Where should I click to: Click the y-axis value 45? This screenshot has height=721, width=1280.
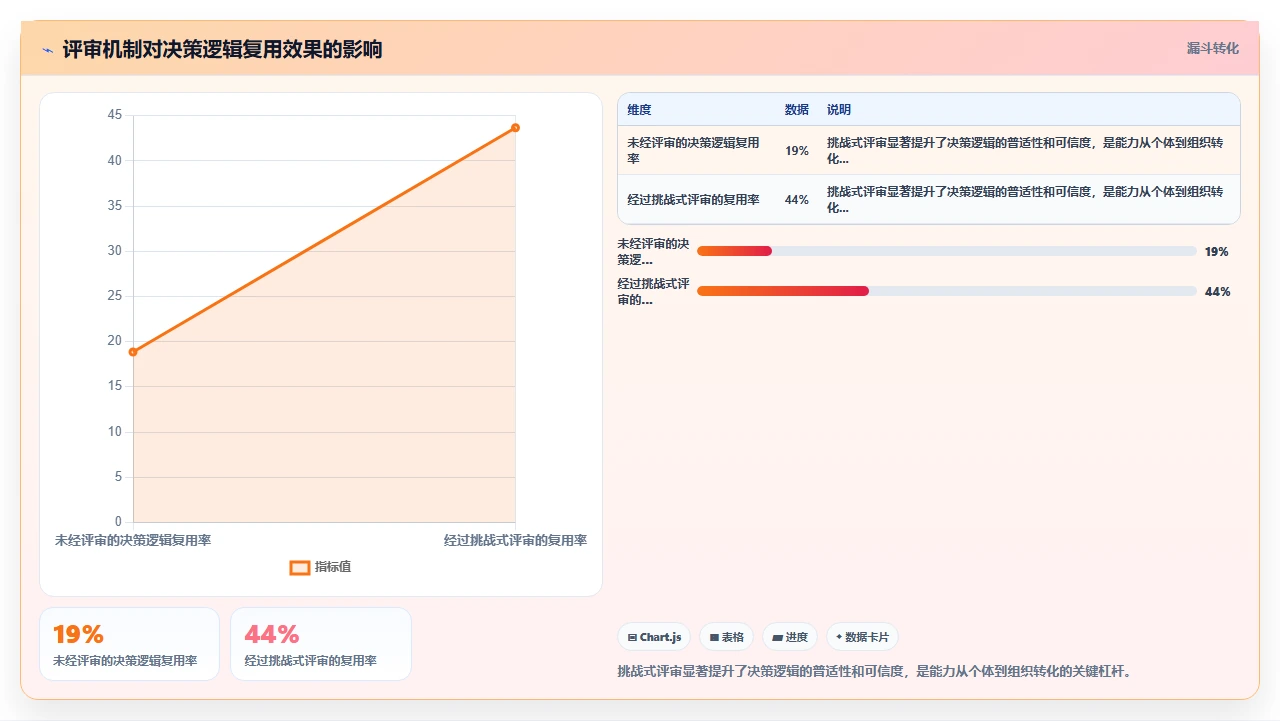pyautogui.click(x=115, y=115)
